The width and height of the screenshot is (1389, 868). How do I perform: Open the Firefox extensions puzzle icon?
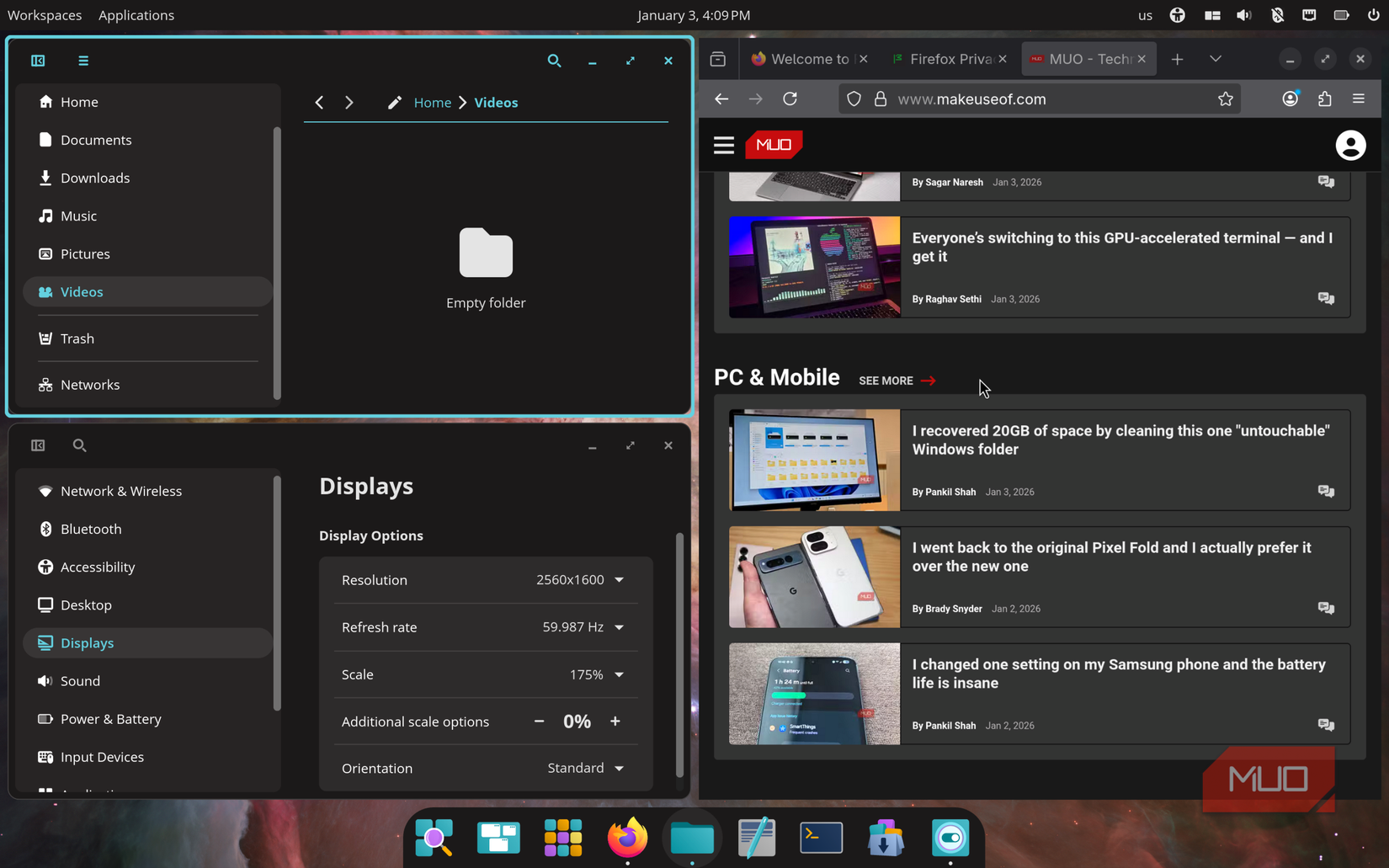(x=1324, y=99)
